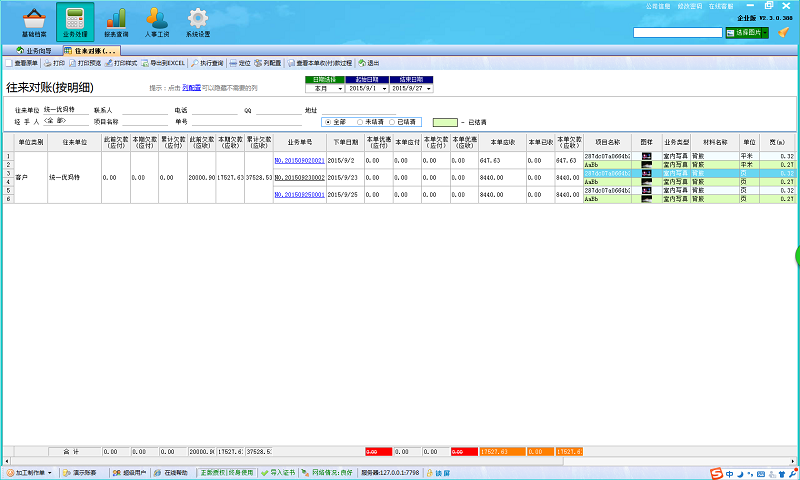Viewport: 800px width, 480px height.
Task: Open order link NO.201509020021
Action: pyautogui.click(x=298, y=159)
